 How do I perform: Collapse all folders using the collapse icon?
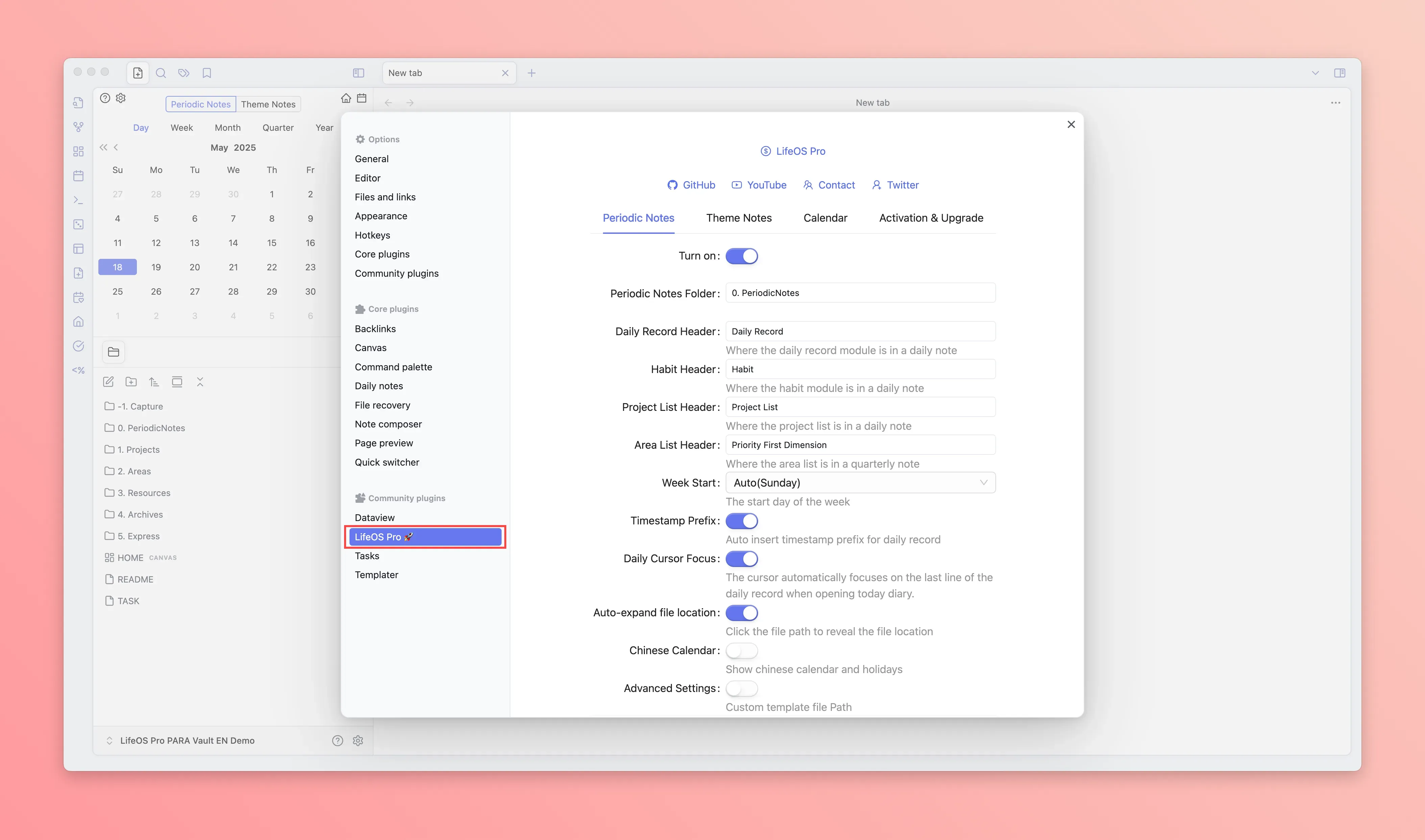pyautogui.click(x=200, y=382)
